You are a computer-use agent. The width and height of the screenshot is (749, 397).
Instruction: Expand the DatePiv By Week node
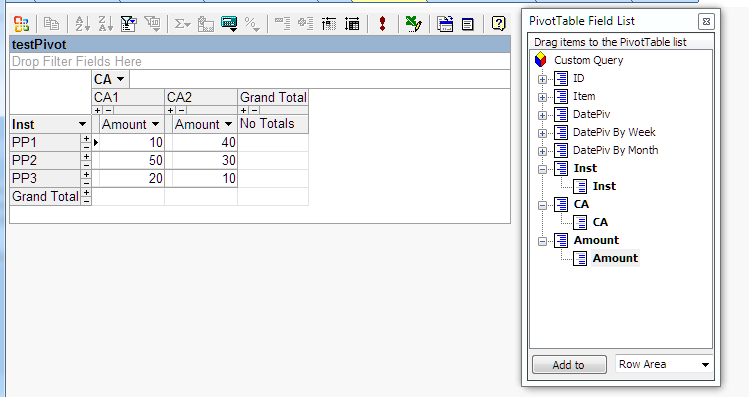[542, 133]
